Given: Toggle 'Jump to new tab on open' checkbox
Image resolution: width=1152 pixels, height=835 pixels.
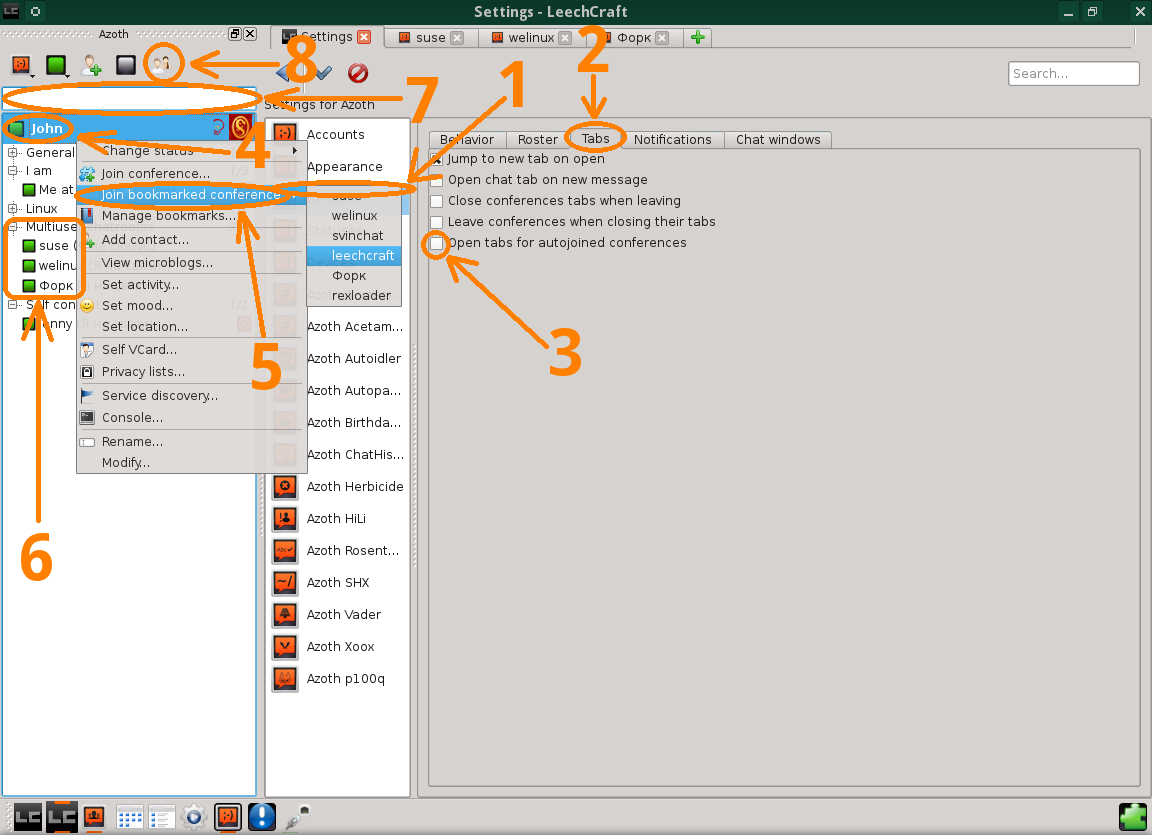Looking at the screenshot, I should pyautogui.click(x=436, y=159).
